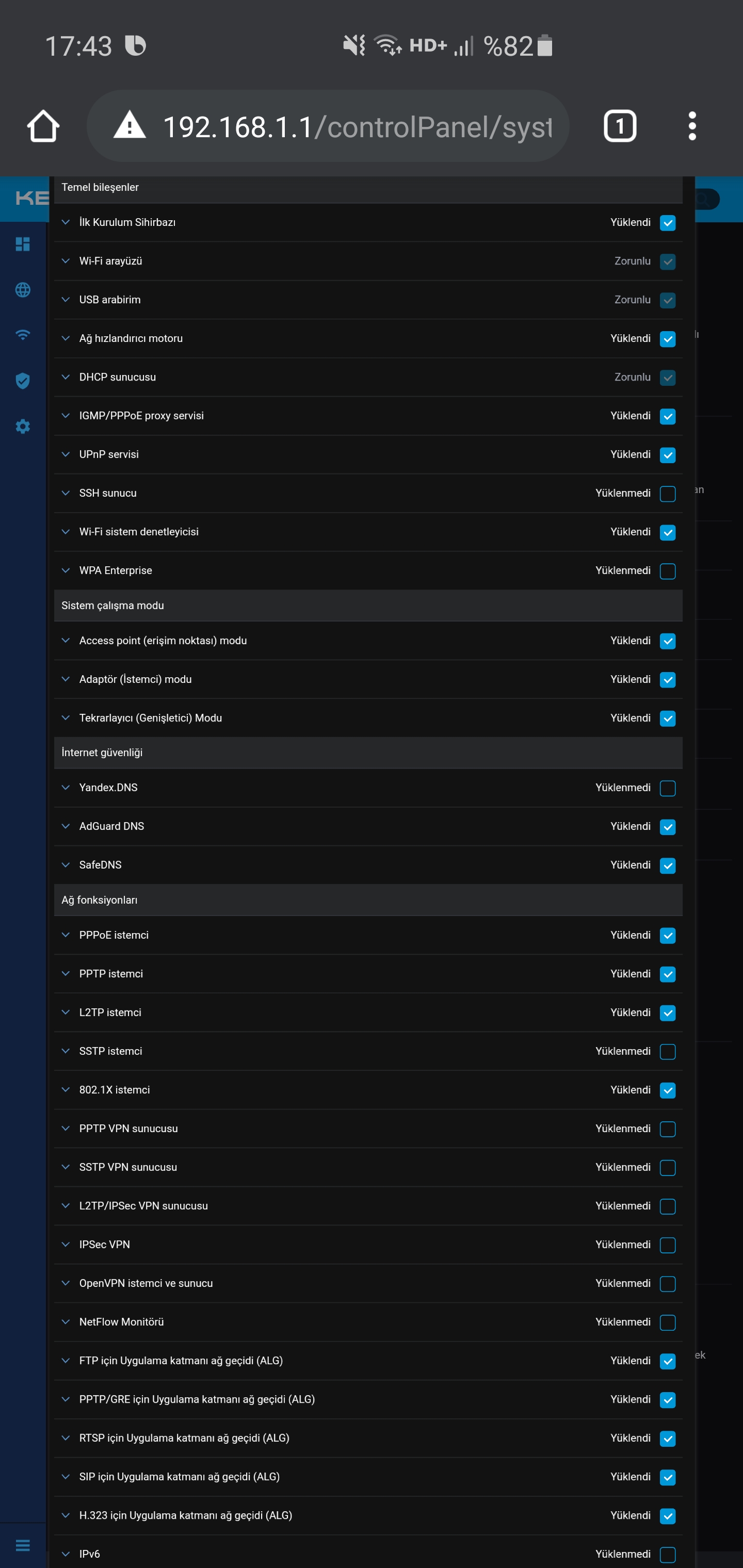743x1568 pixels.
Task: Uncheck the AdGuard DNS component
Action: click(x=668, y=827)
